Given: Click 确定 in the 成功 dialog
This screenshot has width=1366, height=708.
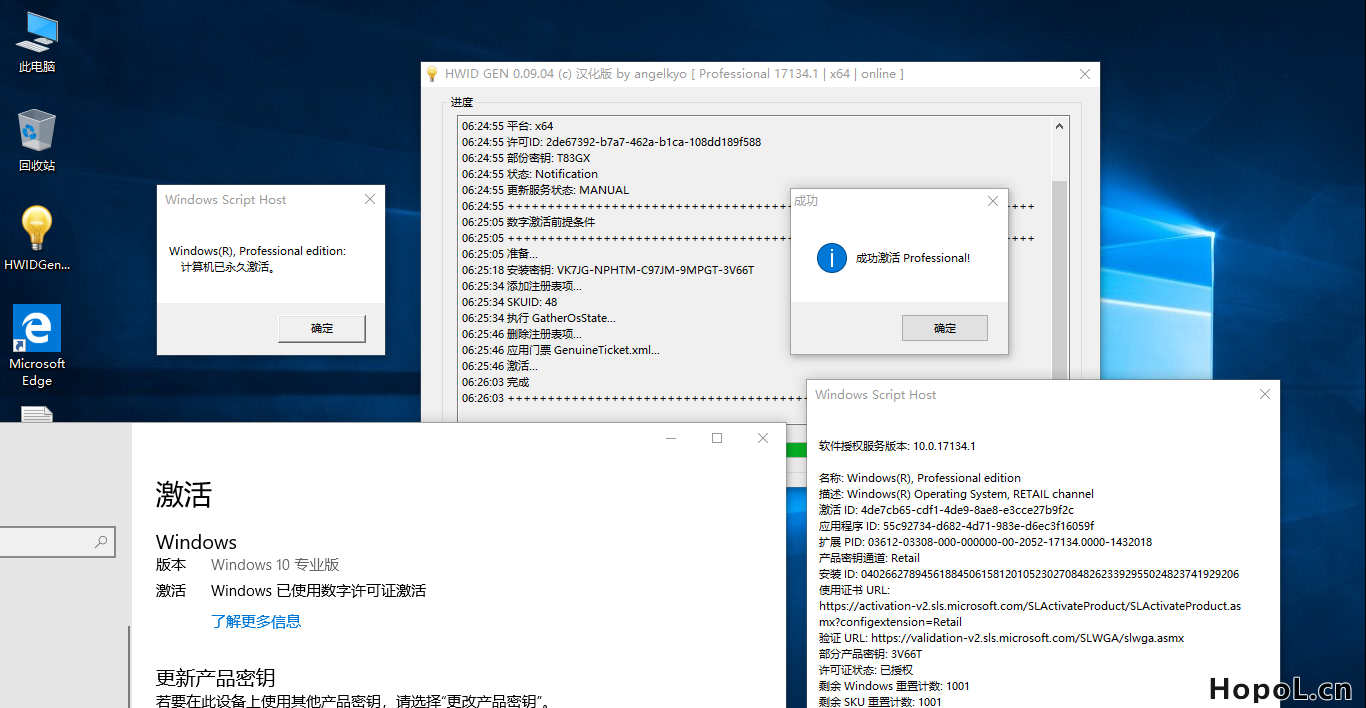Looking at the screenshot, I should tap(945, 328).
